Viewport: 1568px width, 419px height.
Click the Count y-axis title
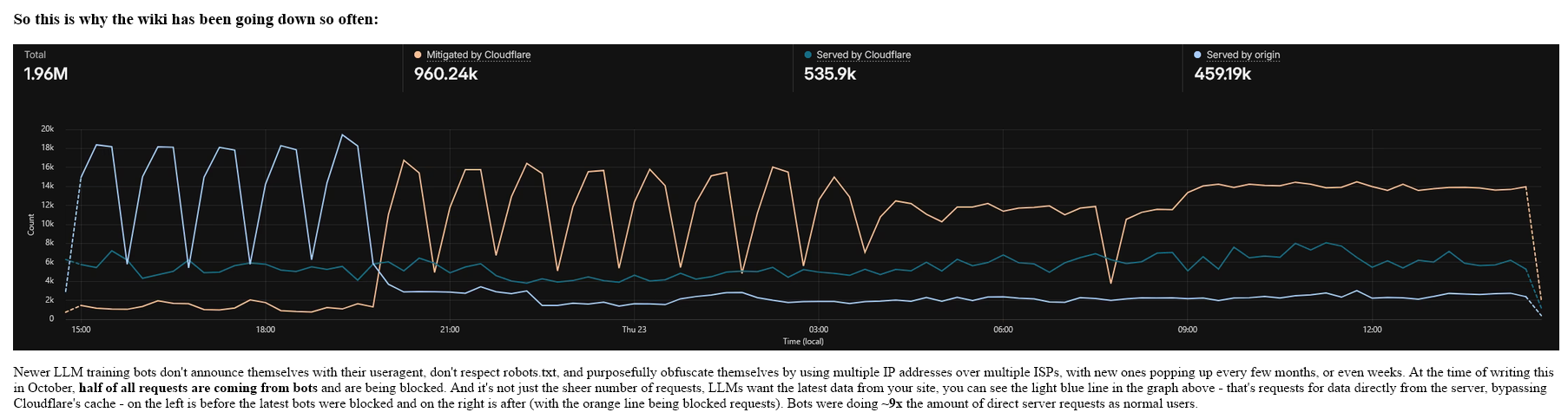tap(31, 225)
